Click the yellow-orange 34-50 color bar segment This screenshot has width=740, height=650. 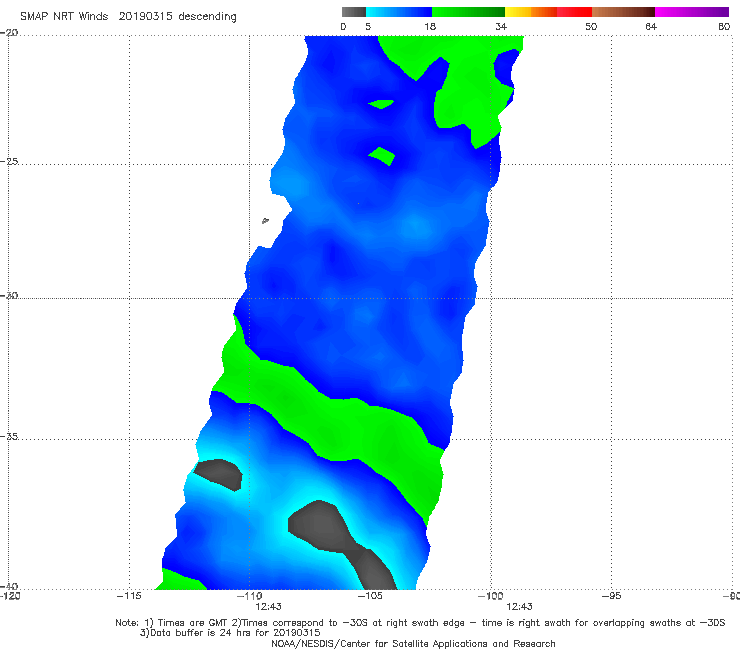point(548,12)
